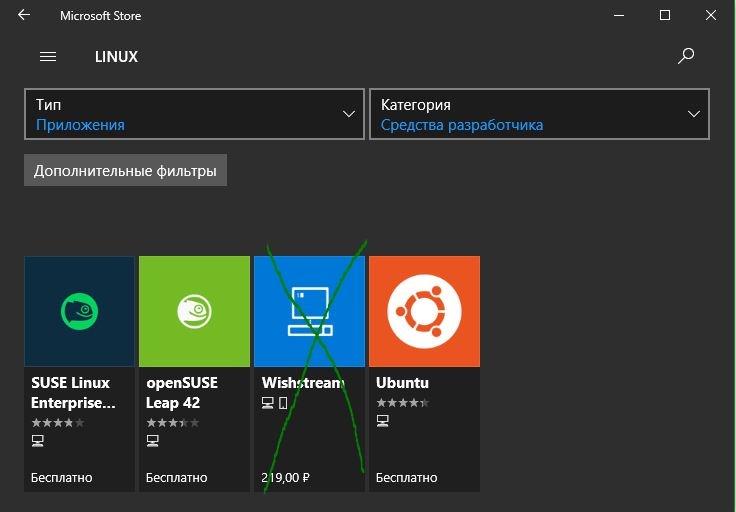Click the PC device icon under Wishstream
This screenshot has height=512, width=736.
[x=268, y=403]
